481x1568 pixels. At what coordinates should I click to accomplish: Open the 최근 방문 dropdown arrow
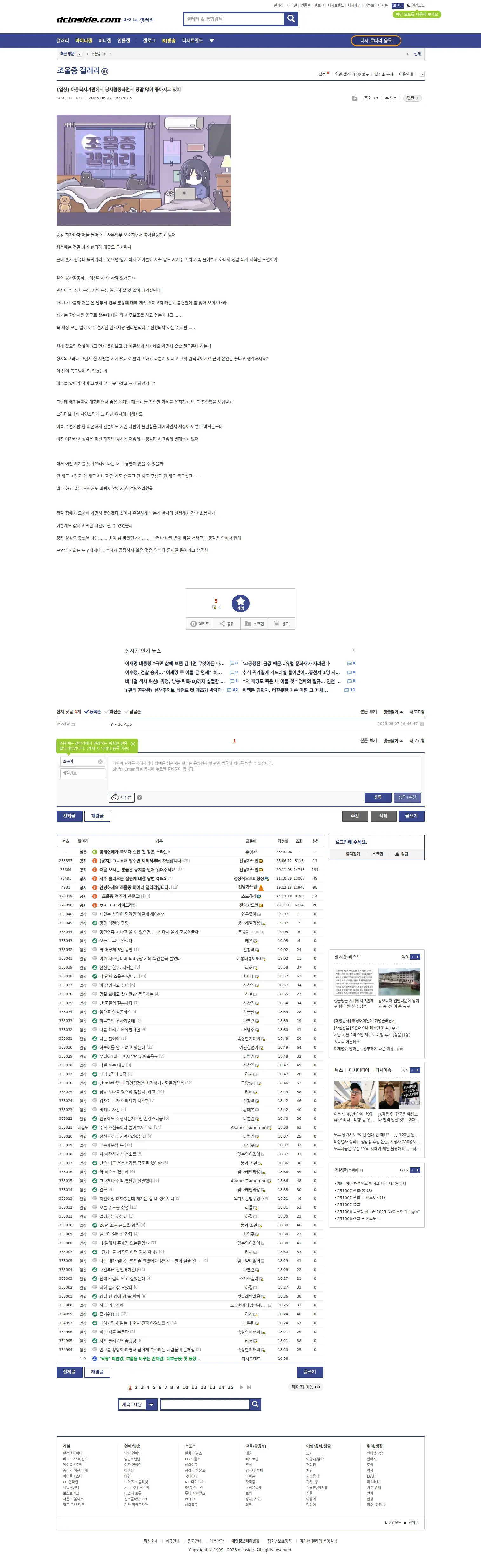[79, 54]
